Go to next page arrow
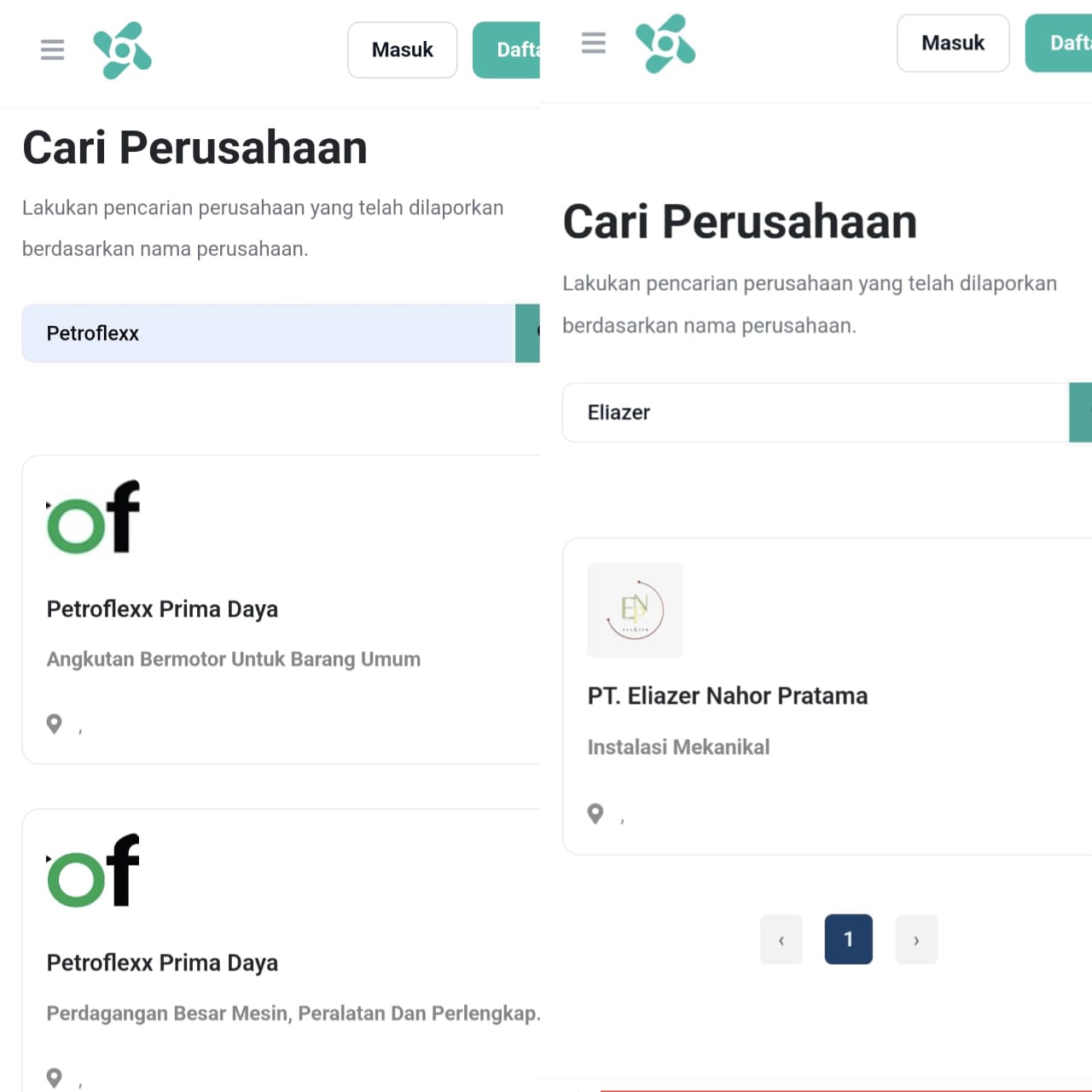Viewport: 1092px width, 1092px height. coord(916,939)
